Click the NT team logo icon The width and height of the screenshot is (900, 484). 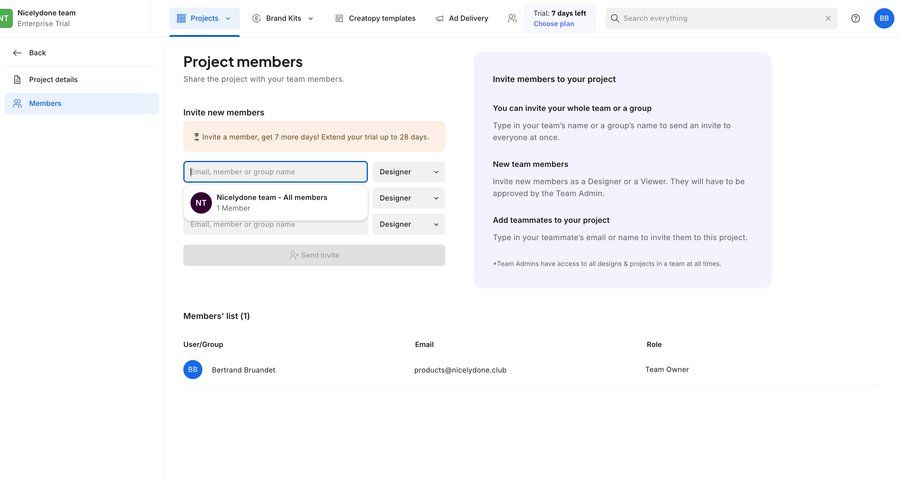tap(5, 18)
